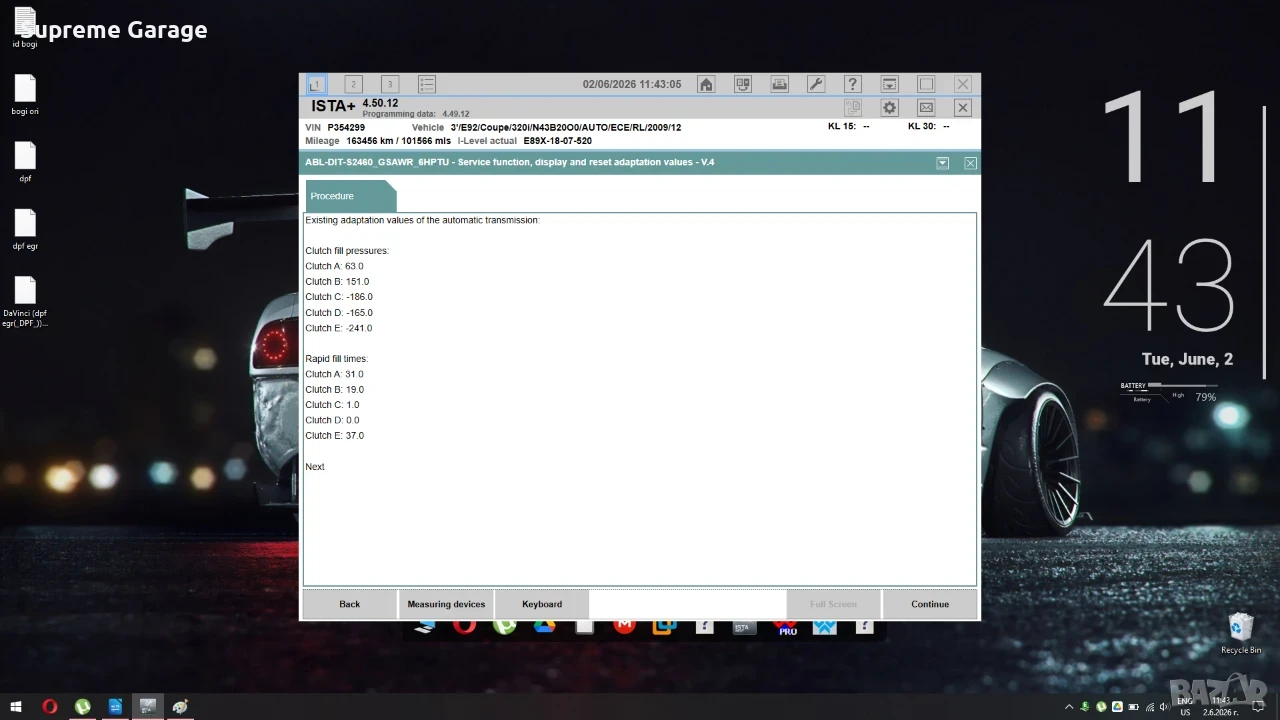
Task: Open Opera browser from the taskbar
Action: tap(50, 706)
